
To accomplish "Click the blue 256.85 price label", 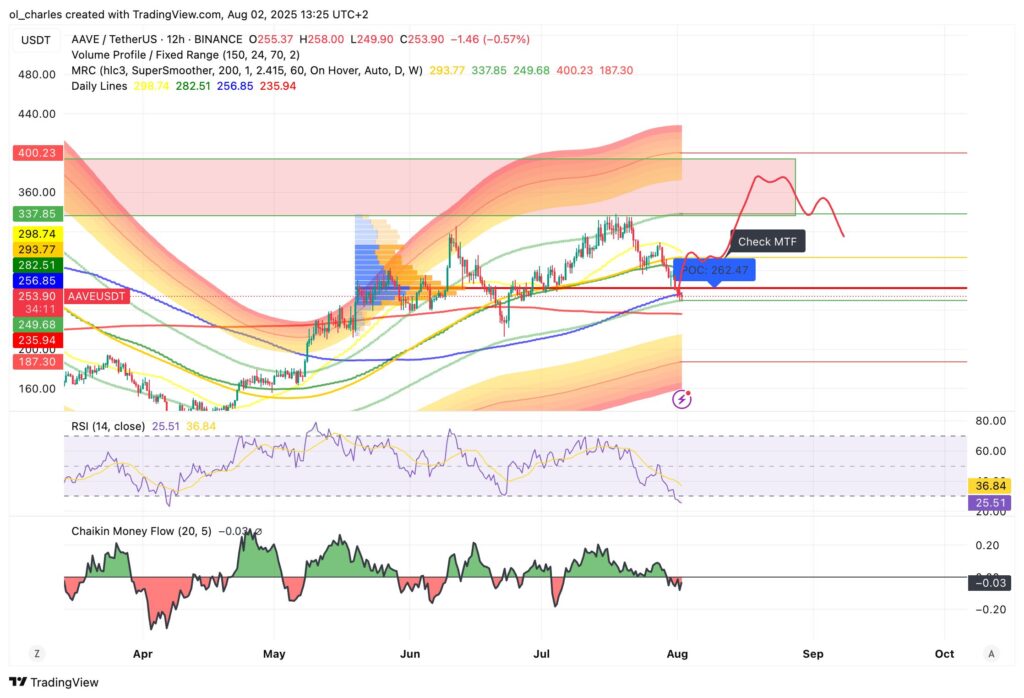I will pos(37,281).
